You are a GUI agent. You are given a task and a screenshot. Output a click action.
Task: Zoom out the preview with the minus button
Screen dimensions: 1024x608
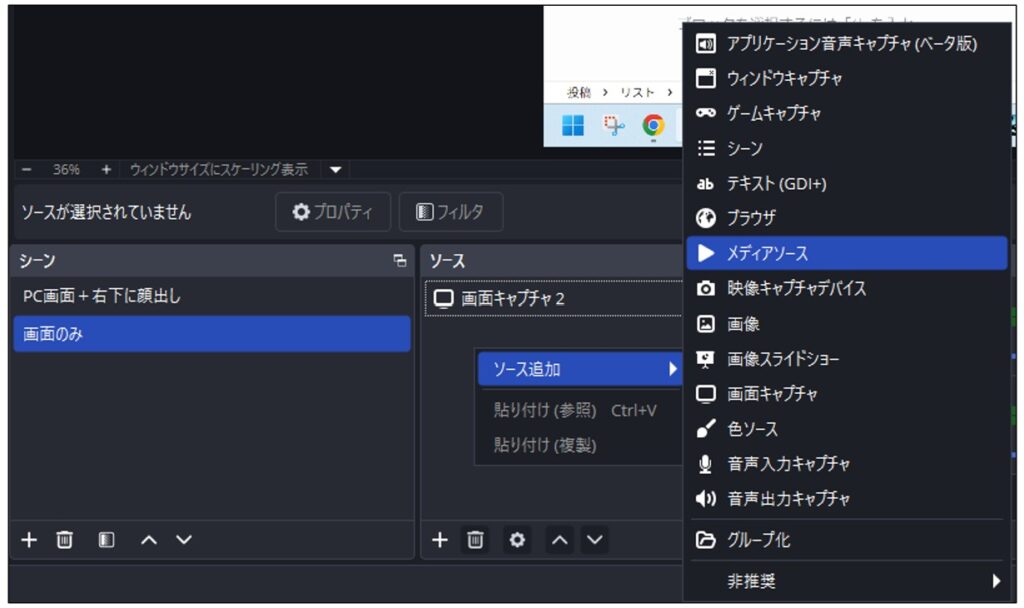(x=27, y=170)
